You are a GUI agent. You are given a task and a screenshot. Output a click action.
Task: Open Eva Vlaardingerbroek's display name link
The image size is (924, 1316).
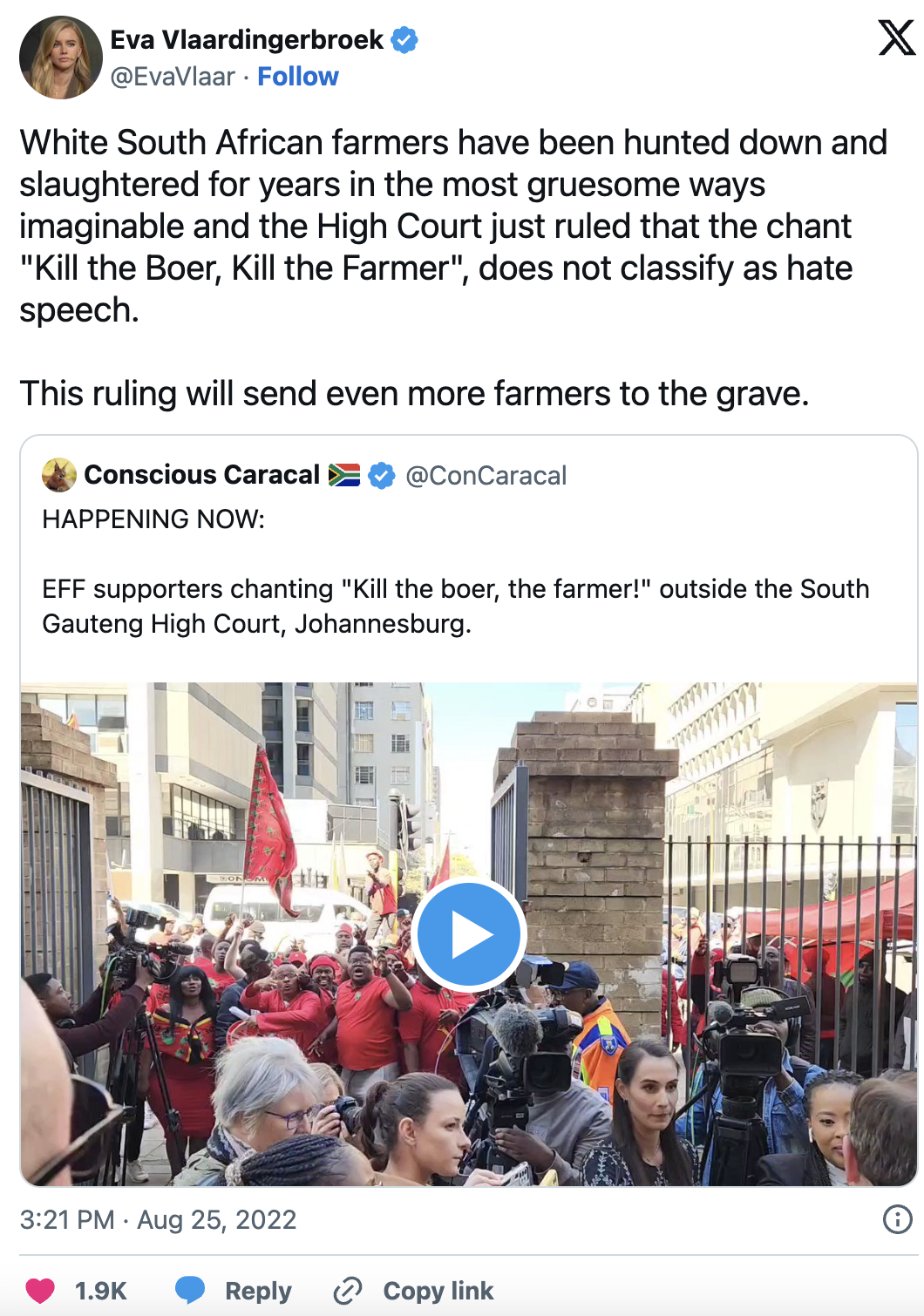(247, 40)
